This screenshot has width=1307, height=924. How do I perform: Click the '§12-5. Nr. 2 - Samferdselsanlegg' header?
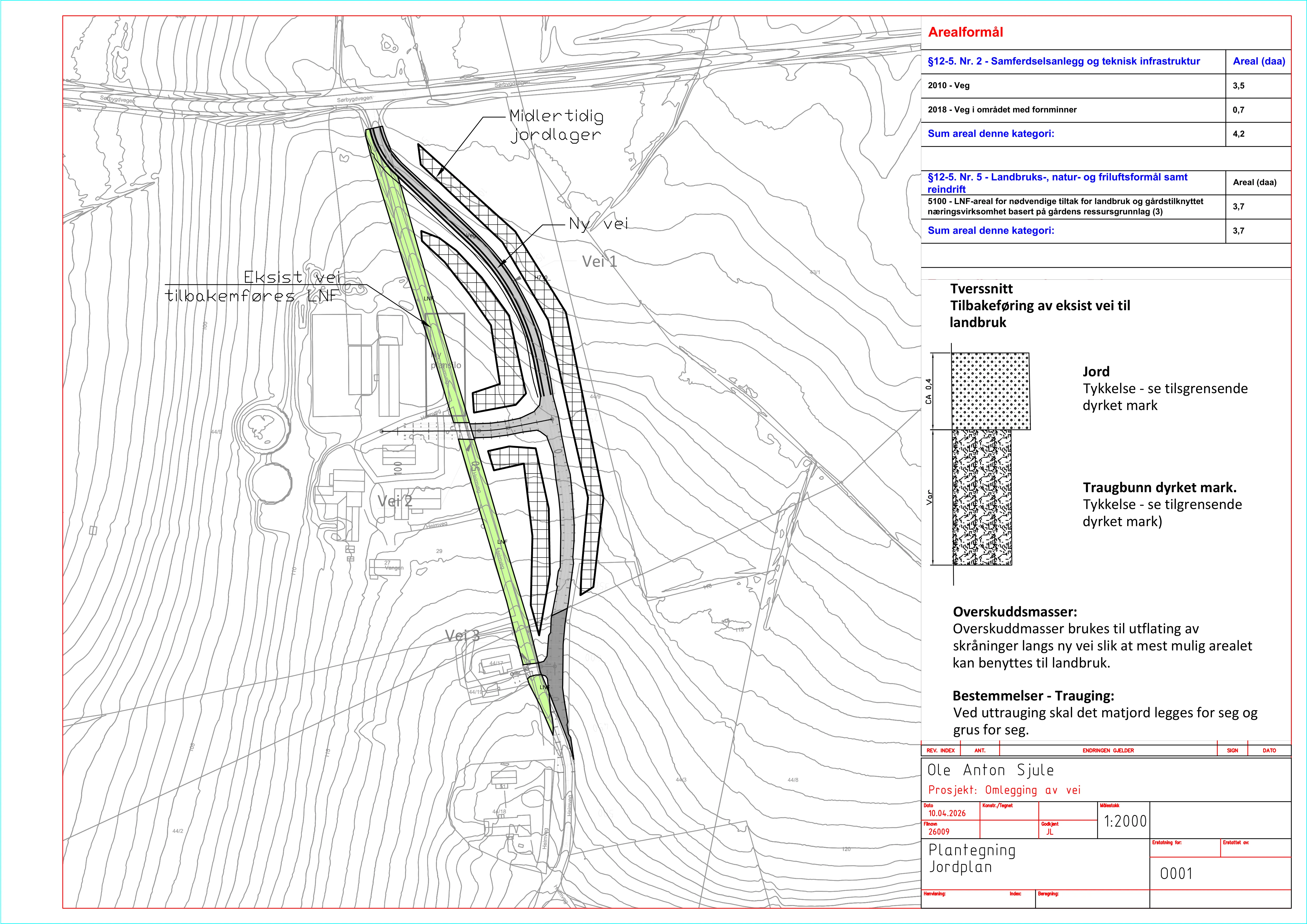pos(1063,62)
